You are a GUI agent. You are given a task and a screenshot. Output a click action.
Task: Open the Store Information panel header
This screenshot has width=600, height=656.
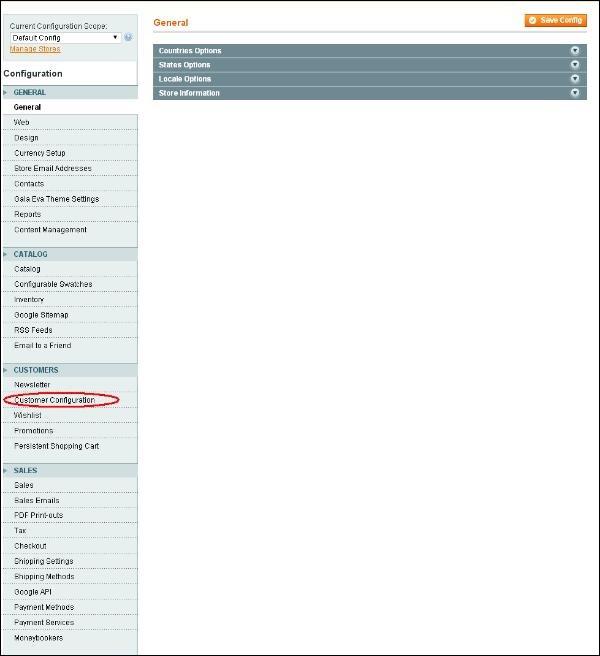click(x=370, y=92)
